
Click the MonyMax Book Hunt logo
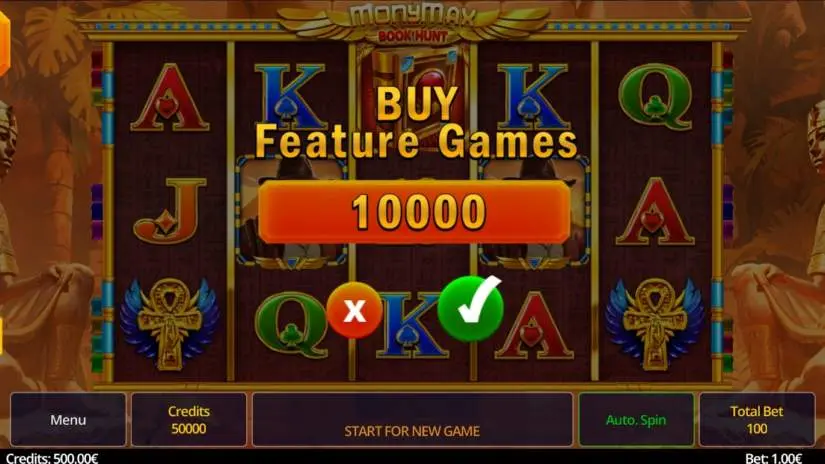(x=413, y=24)
